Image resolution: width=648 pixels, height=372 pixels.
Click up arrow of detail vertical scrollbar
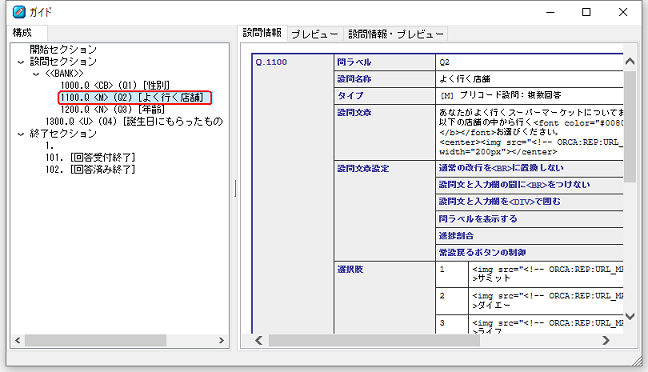click(x=630, y=62)
